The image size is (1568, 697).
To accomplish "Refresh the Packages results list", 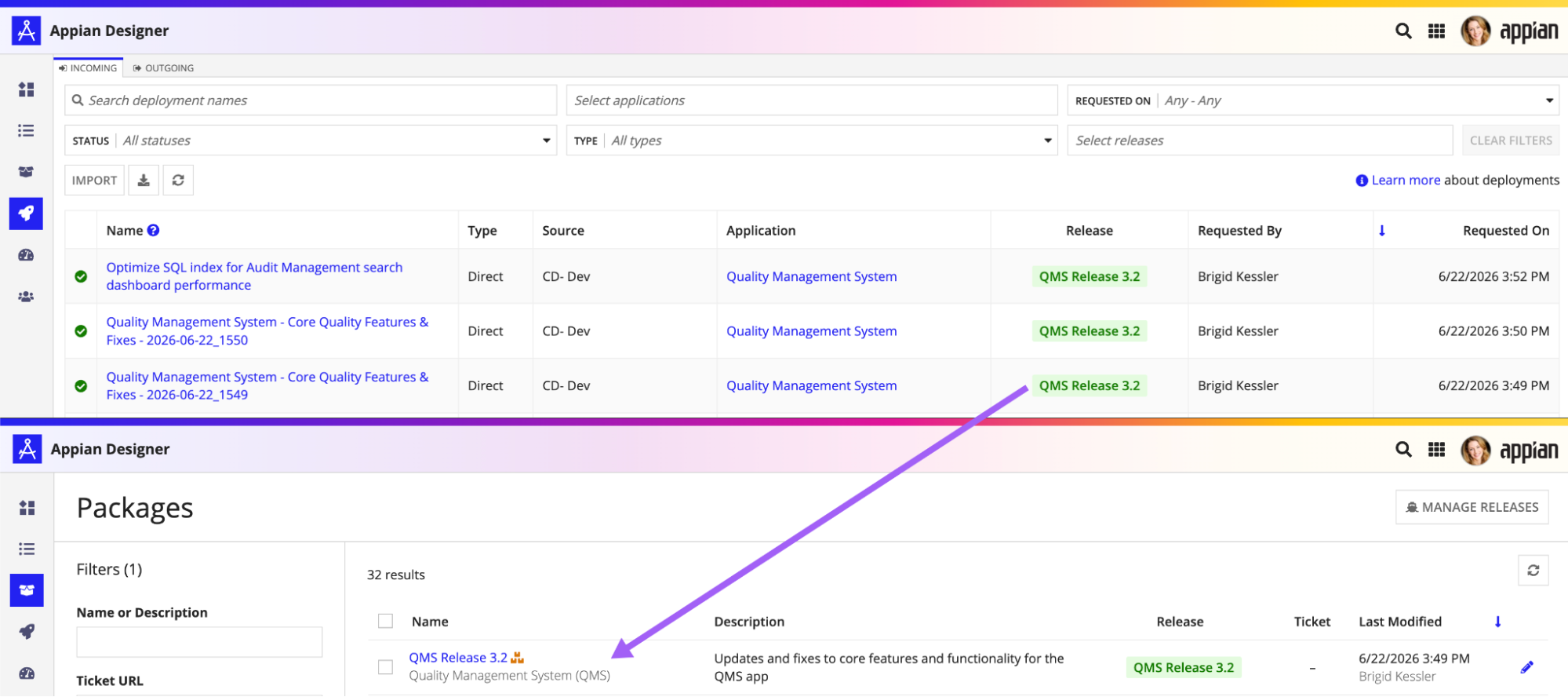I will tap(1533, 571).
